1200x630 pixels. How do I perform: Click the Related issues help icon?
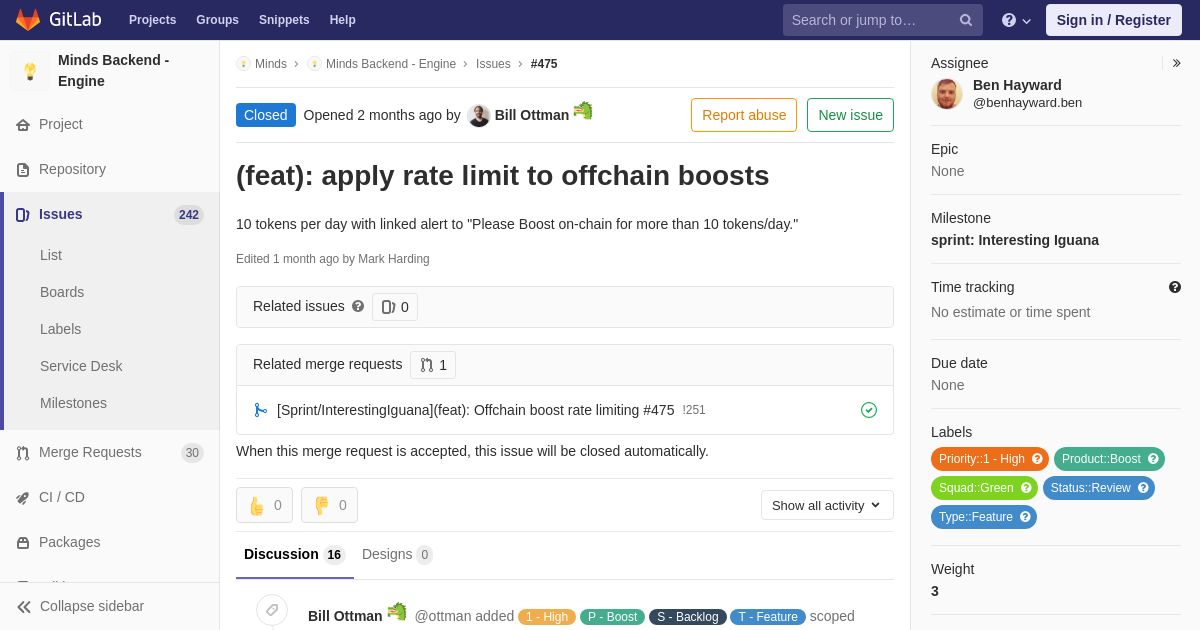click(x=358, y=306)
